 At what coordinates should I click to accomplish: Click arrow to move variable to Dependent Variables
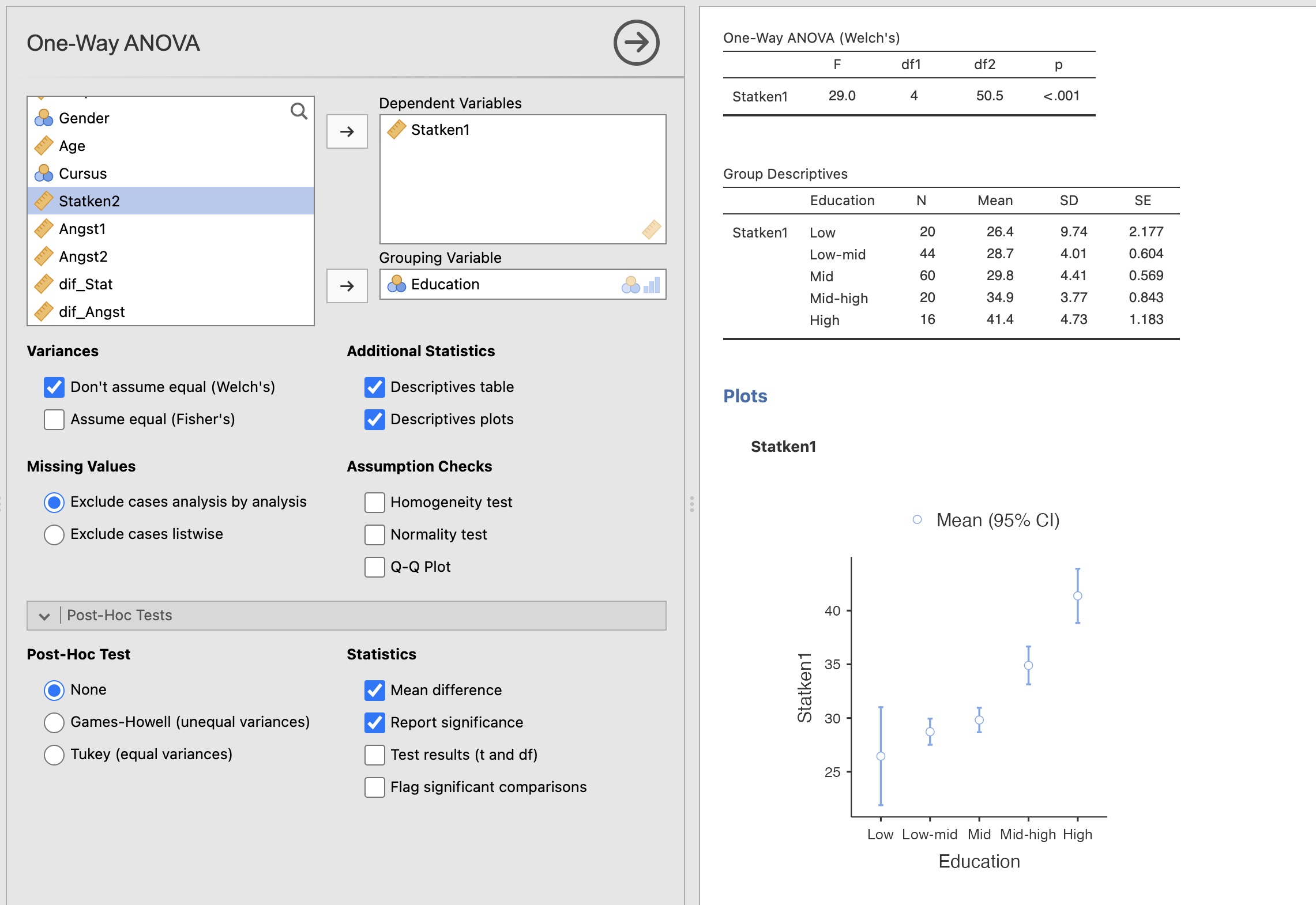coord(347,131)
